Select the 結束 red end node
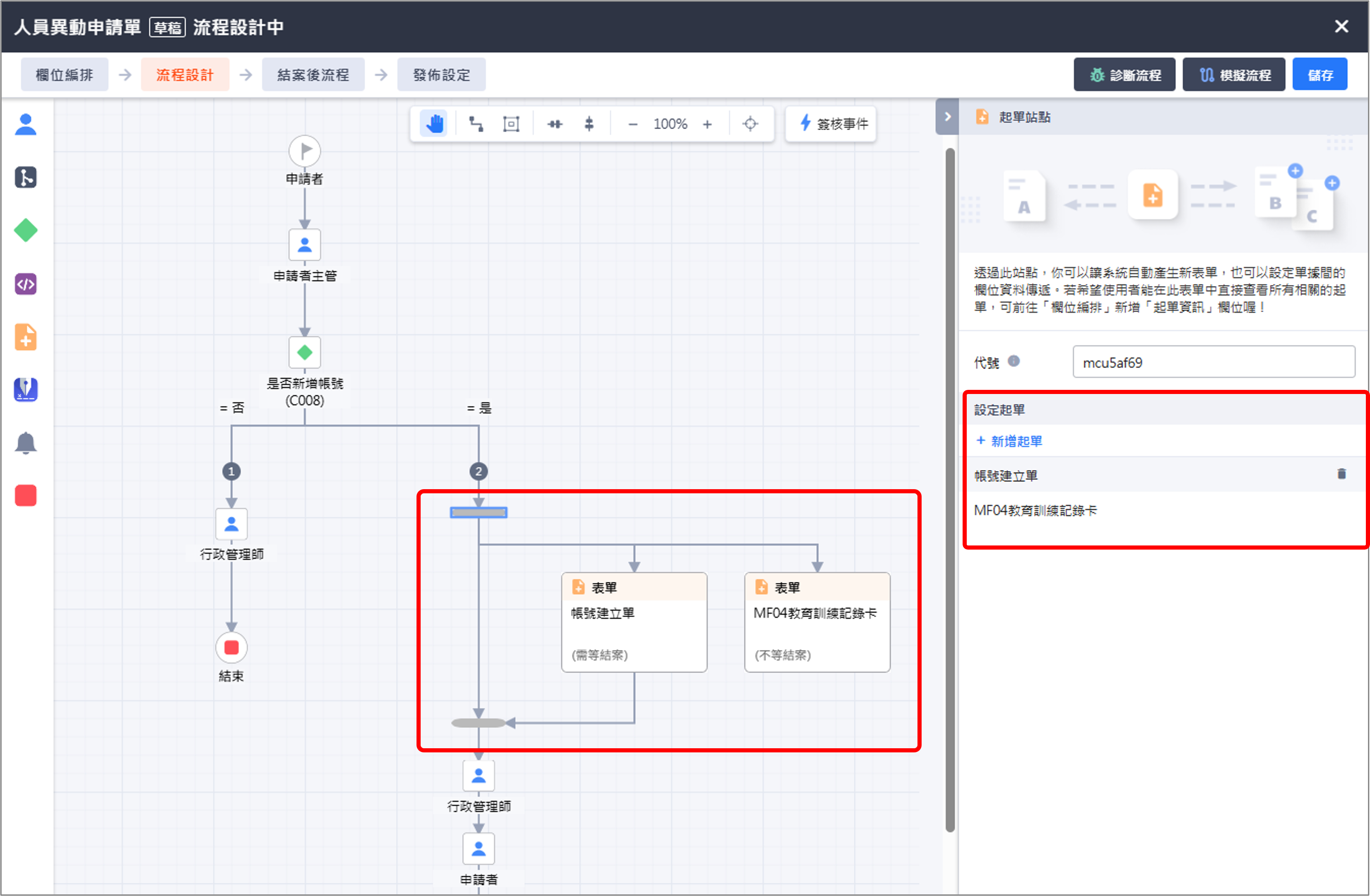Screen dimensions: 1370x896 (x=231, y=647)
